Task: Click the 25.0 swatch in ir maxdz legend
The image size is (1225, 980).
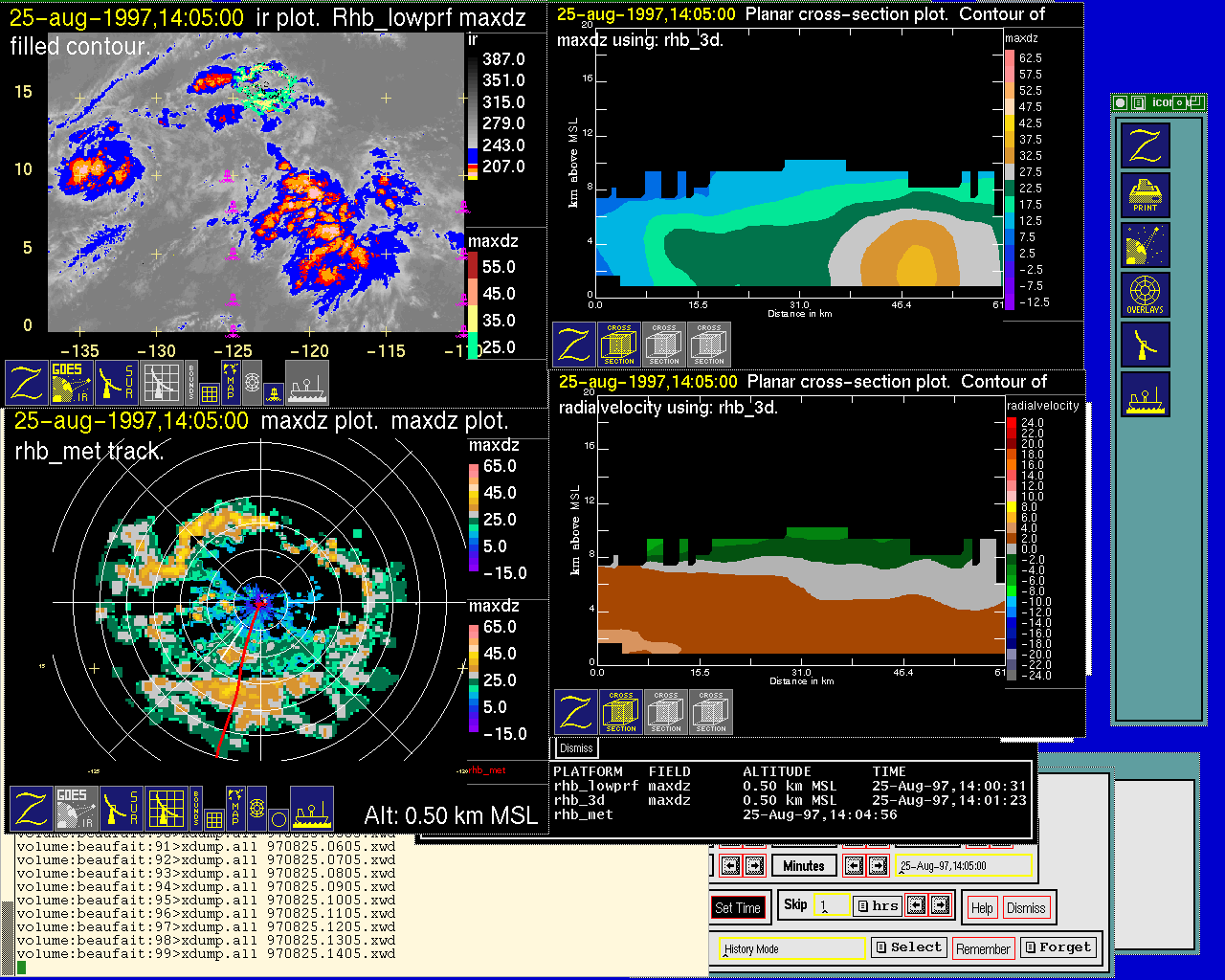Action: point(473,345)
